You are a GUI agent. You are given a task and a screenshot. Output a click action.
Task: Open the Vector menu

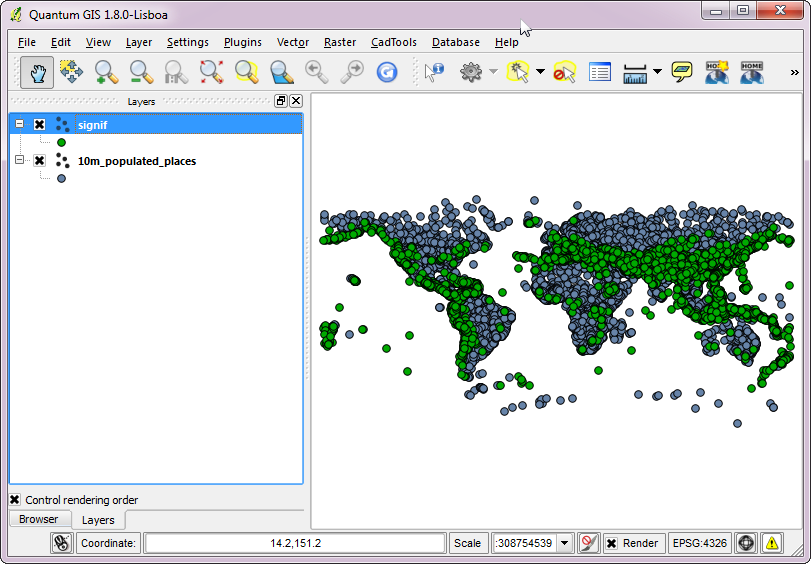(x=293, y=42)
